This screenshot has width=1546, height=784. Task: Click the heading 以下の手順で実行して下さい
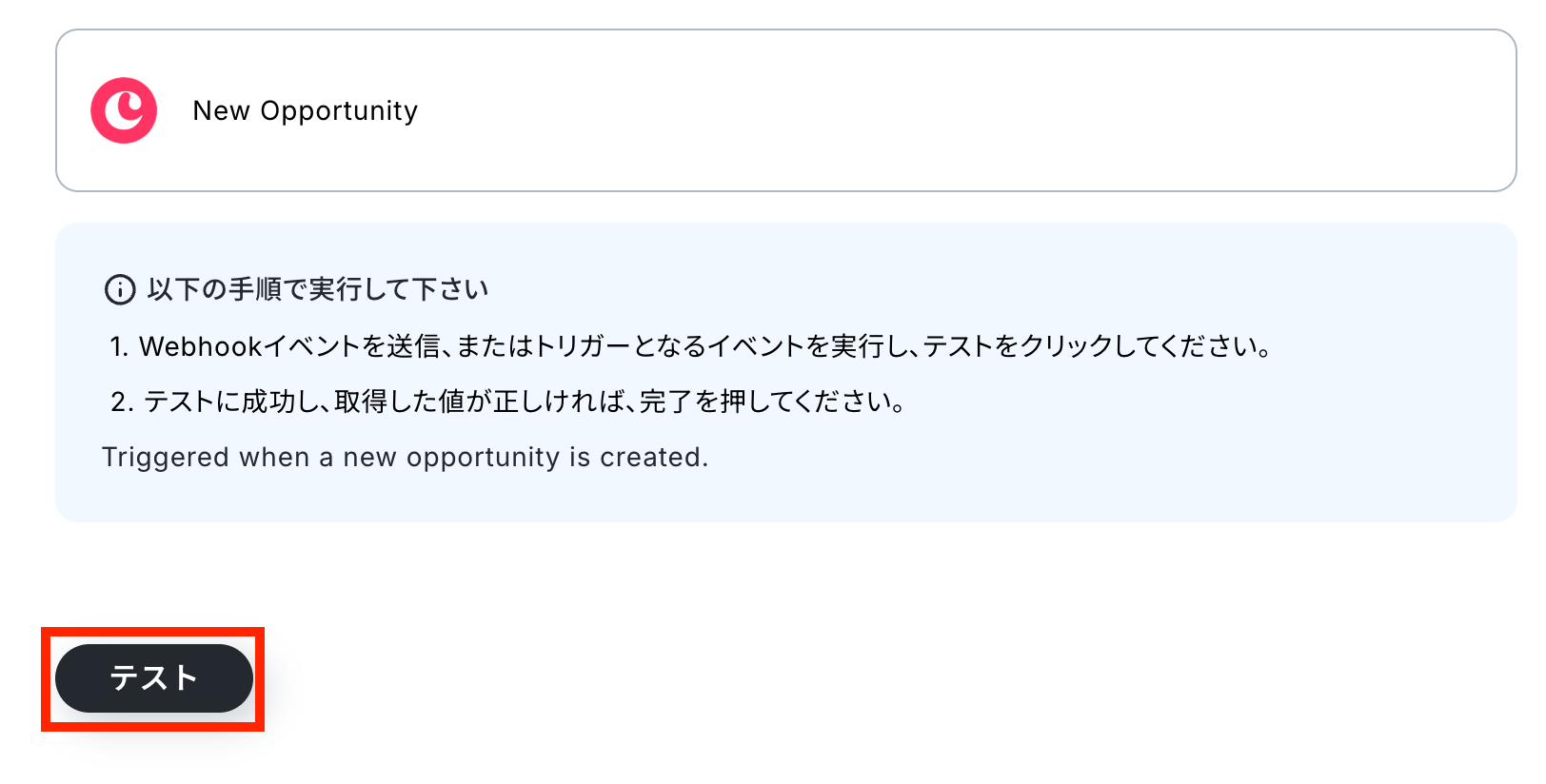point(317,289)
